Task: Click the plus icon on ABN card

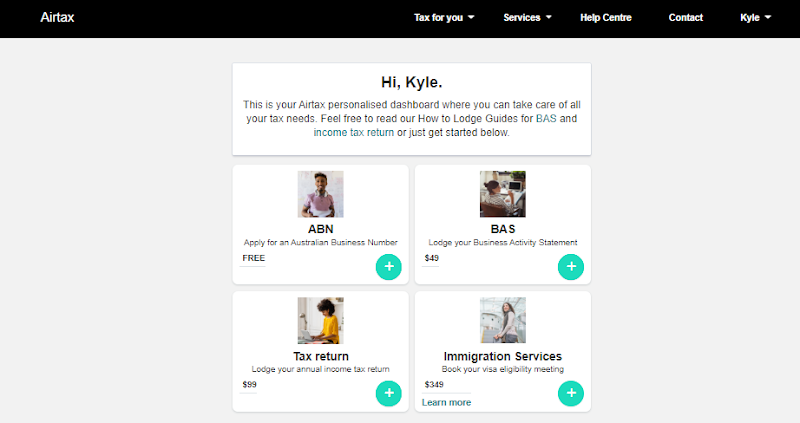Action: [389, 267]
